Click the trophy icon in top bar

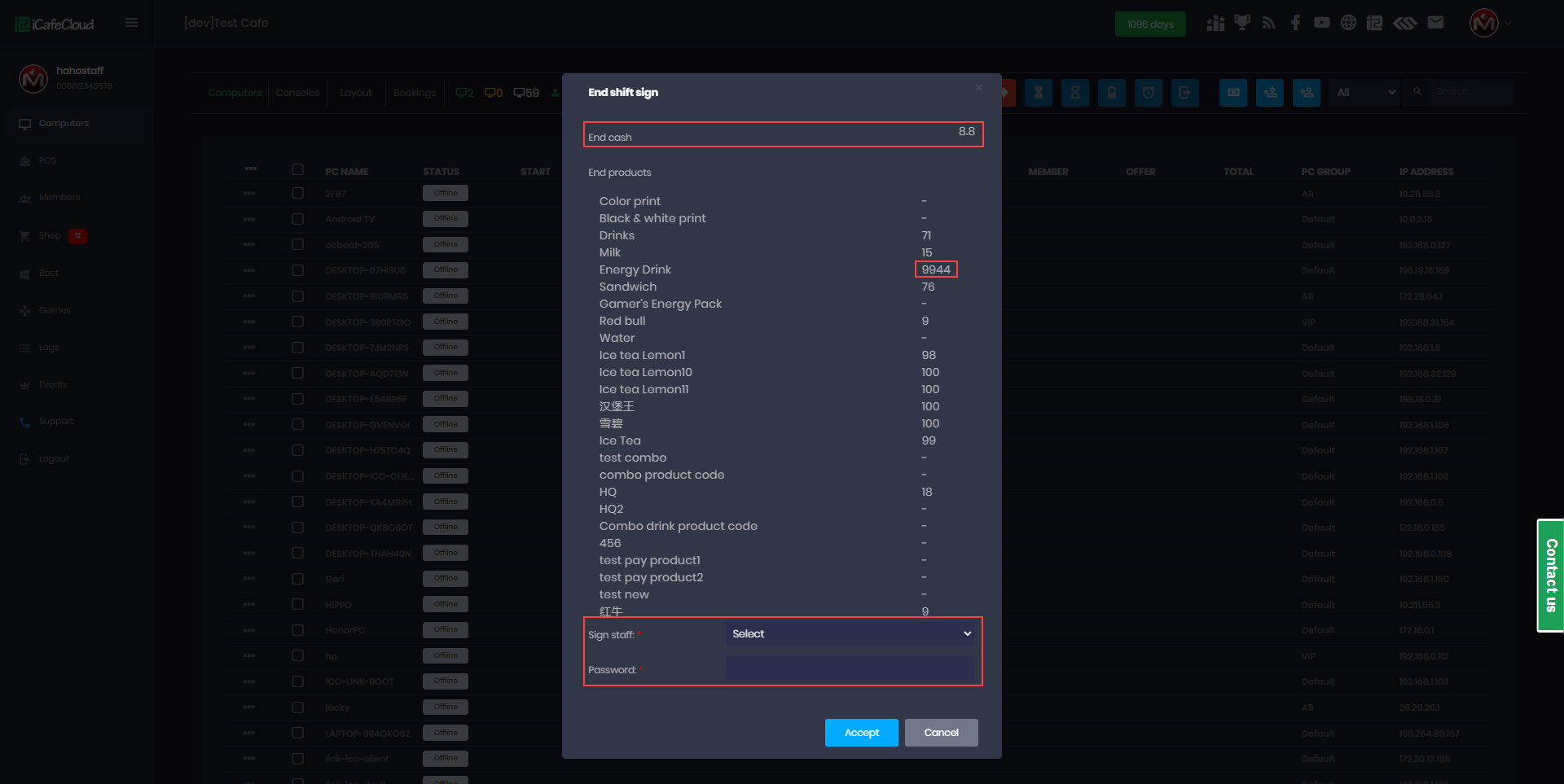(x=1241, y=23)
